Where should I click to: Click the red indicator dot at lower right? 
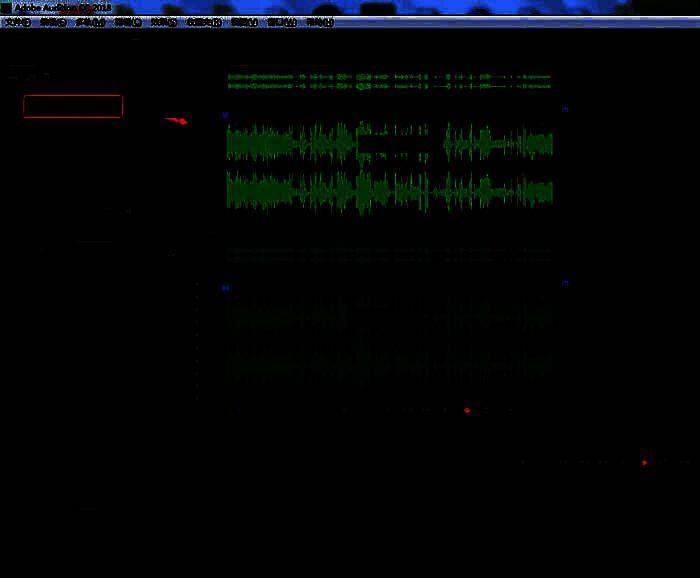pyautogui.click(x=644, y=462)
